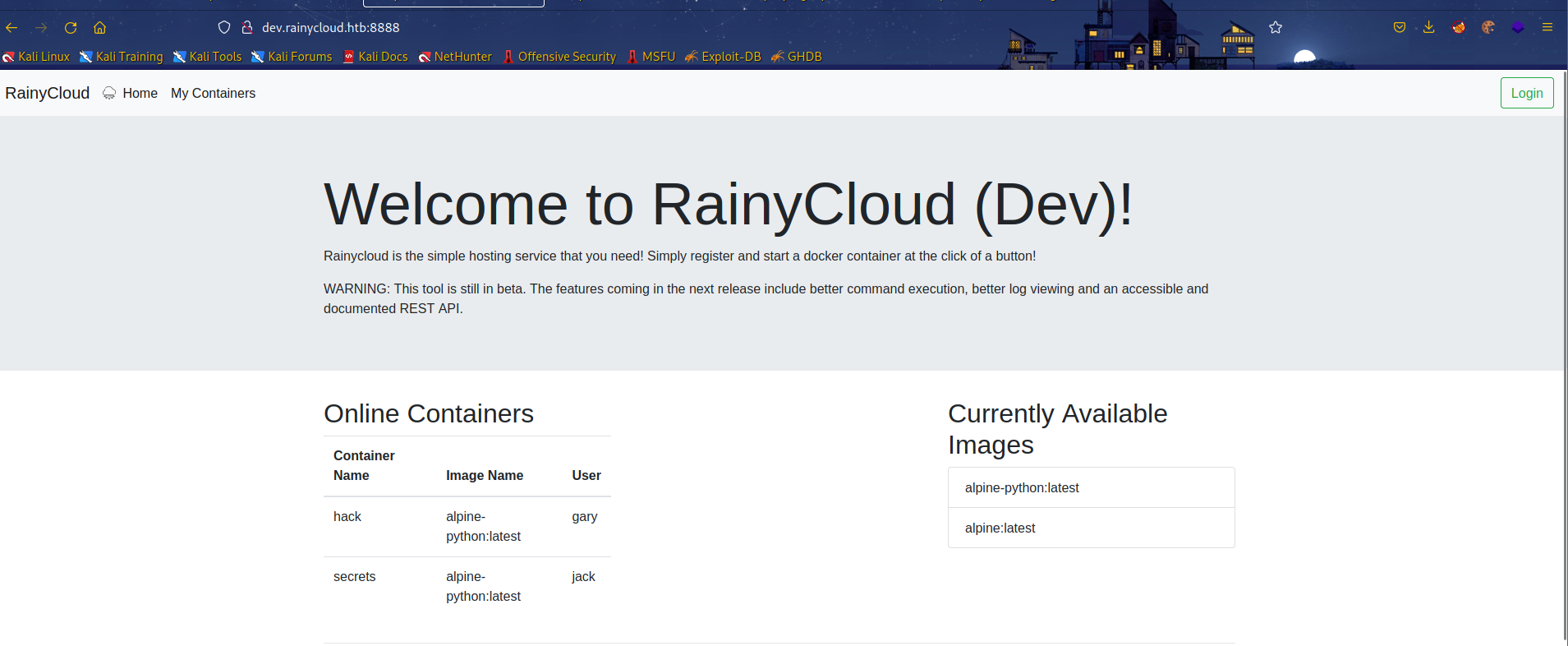Image resolution: width=1568 pixels, height=646 pixels.
Task: Open the GHDB bookmark
Action: pyautogui.click(x=796, y=57)
